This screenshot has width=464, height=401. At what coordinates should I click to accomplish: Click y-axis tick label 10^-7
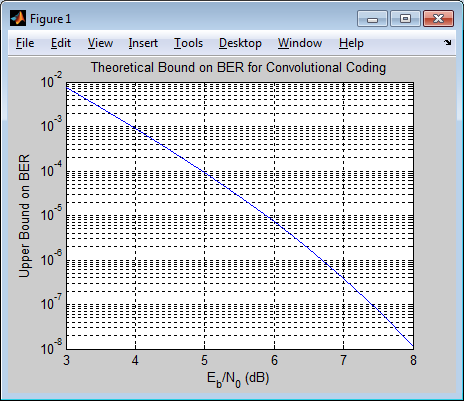[51, 303]
